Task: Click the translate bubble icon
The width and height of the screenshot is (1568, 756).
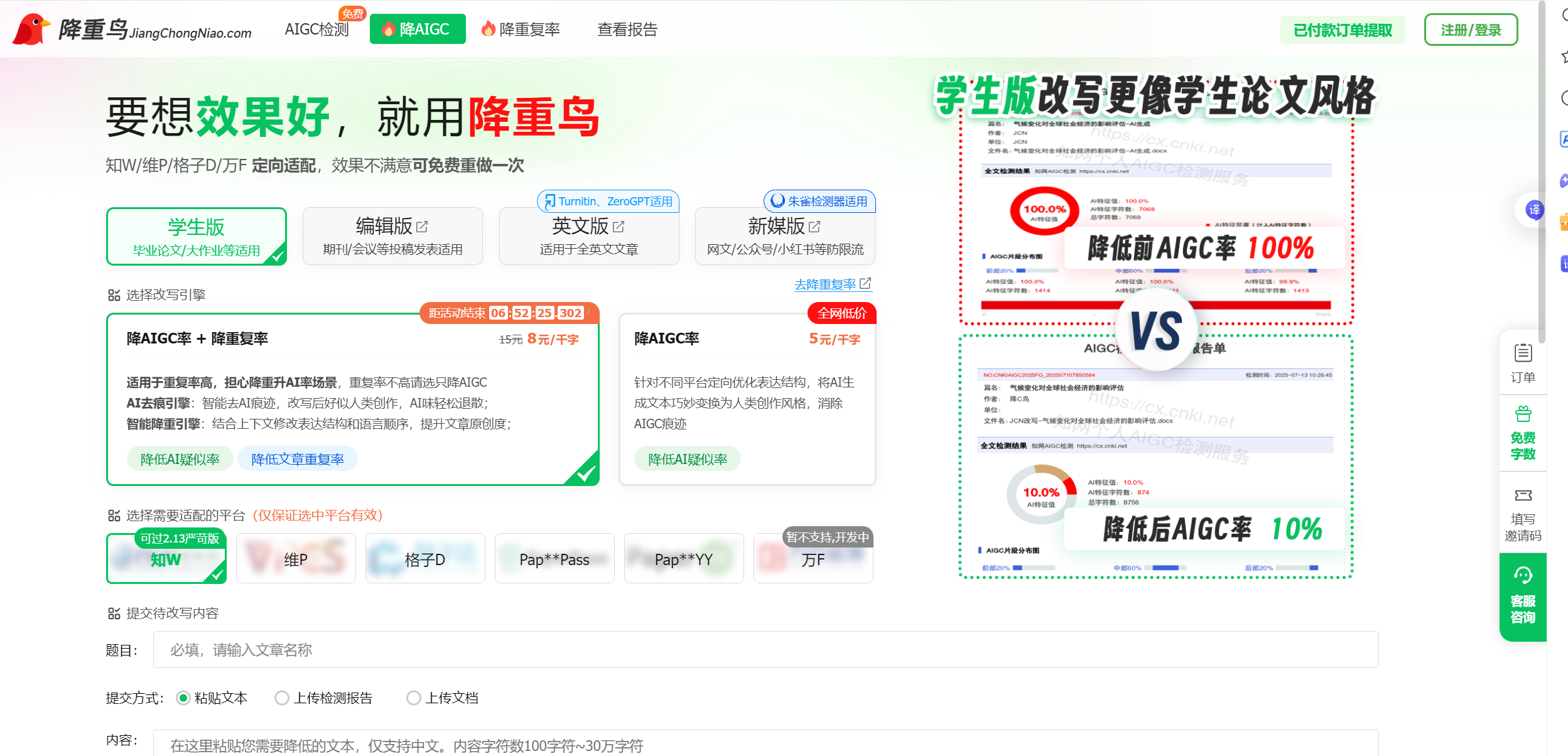Action: pos(1534,210)
